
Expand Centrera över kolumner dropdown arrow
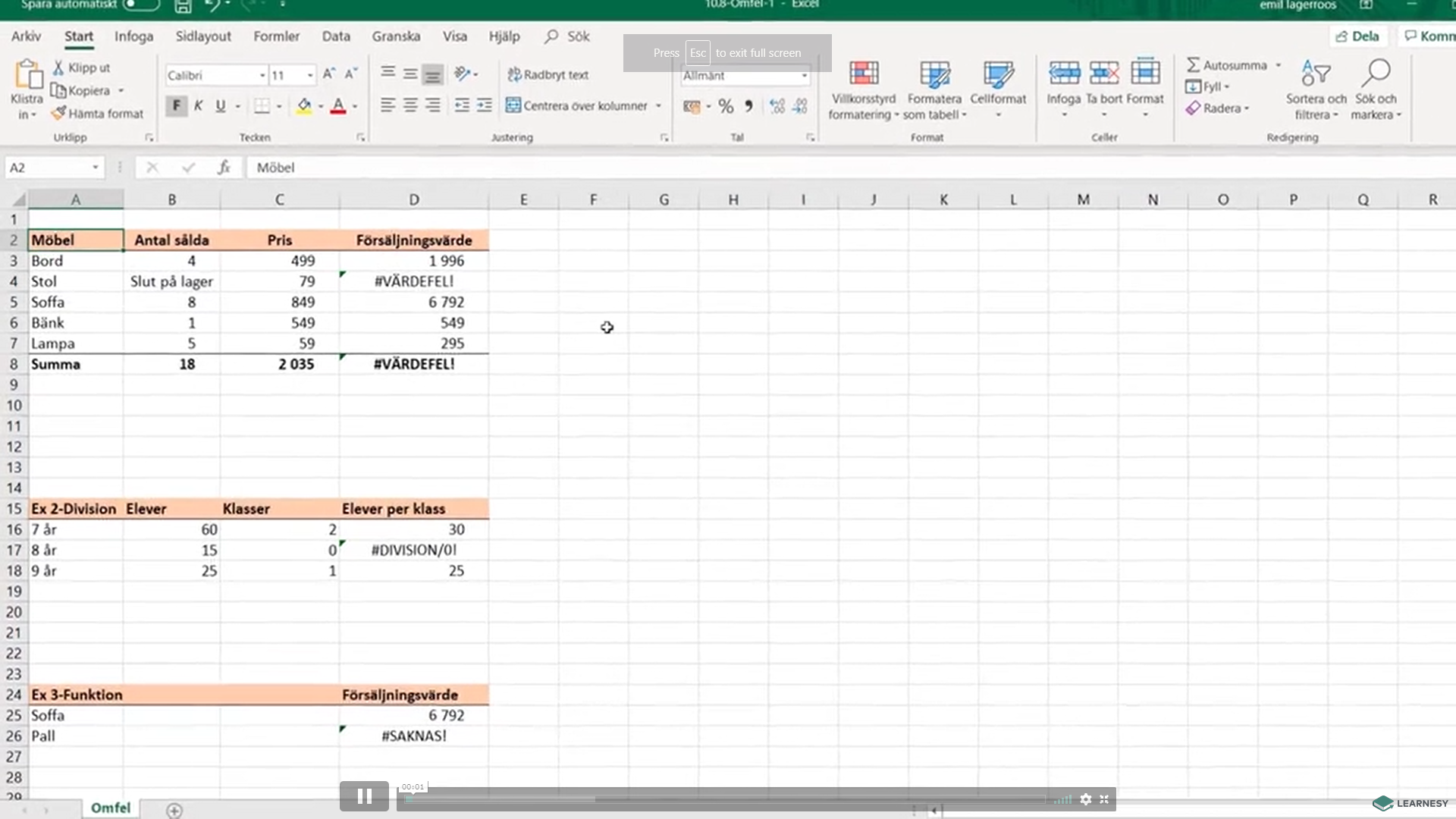pos(658,106)
